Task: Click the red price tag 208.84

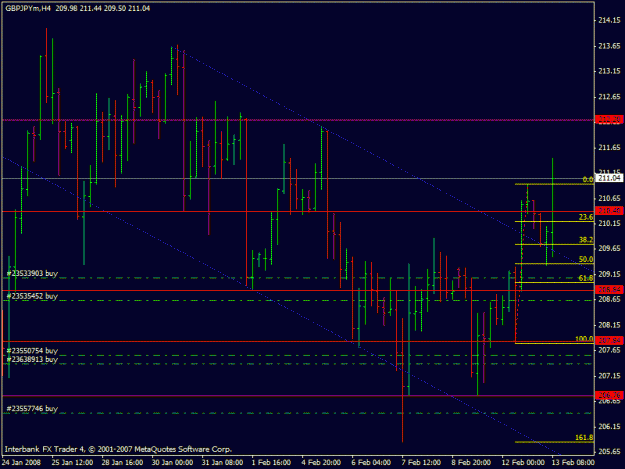Action: 609,290
